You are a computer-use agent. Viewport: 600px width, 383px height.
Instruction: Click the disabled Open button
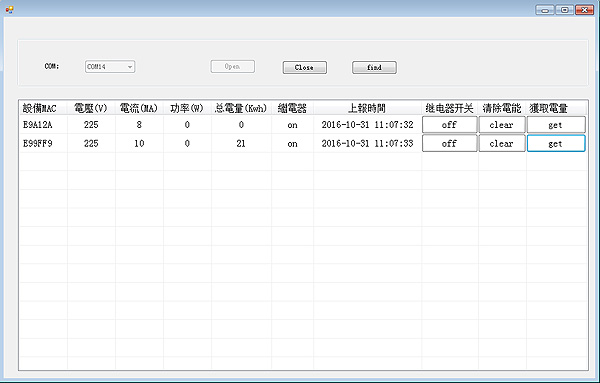click(232, 66)
